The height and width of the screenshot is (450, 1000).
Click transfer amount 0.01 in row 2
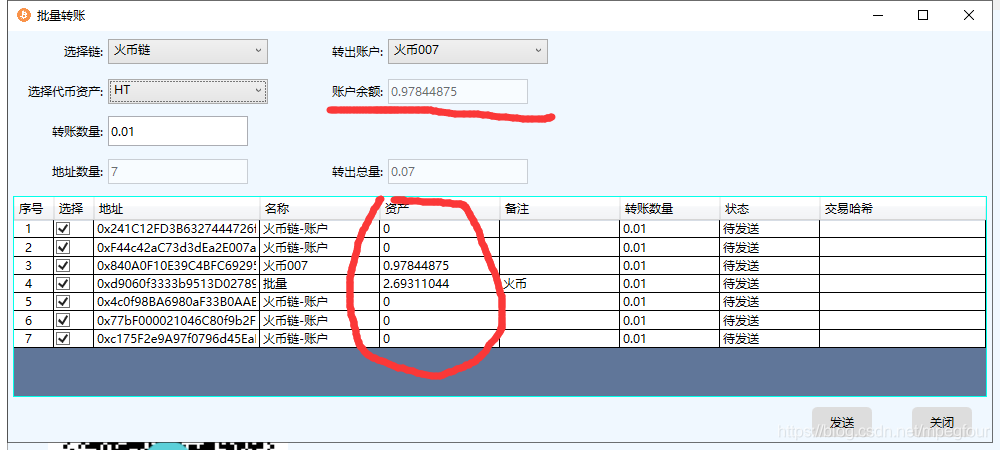click(x=669, y=247)
